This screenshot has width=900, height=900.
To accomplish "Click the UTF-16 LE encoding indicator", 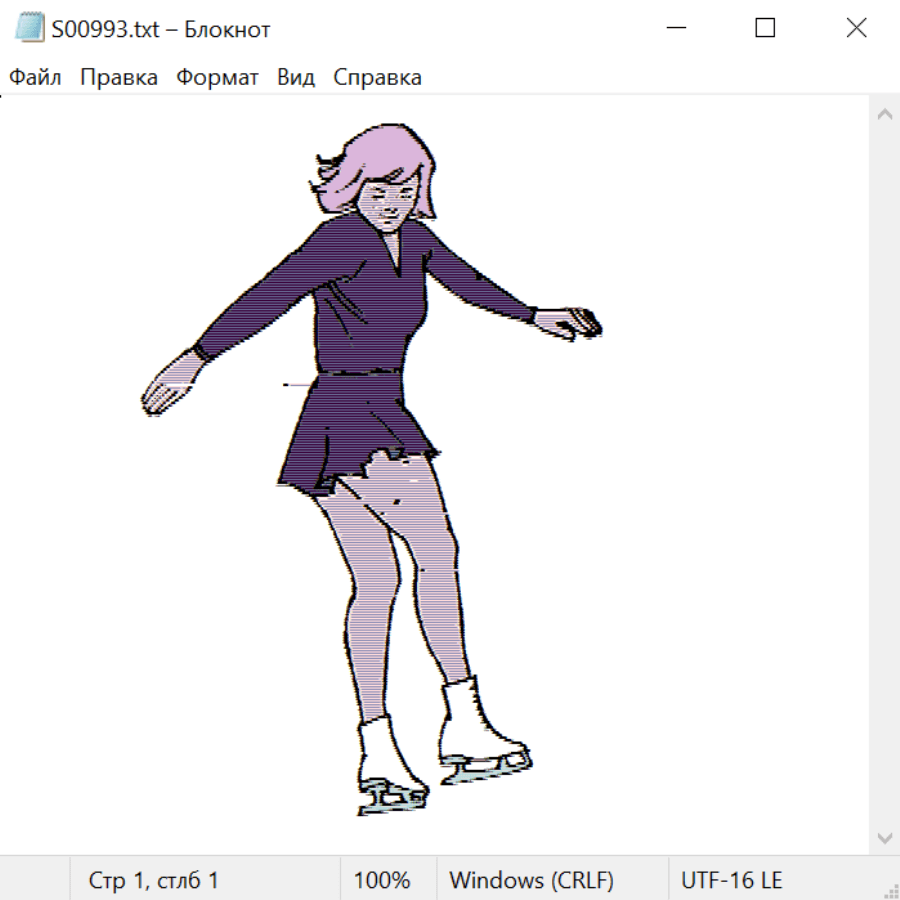I will click(x=732, y=880).
